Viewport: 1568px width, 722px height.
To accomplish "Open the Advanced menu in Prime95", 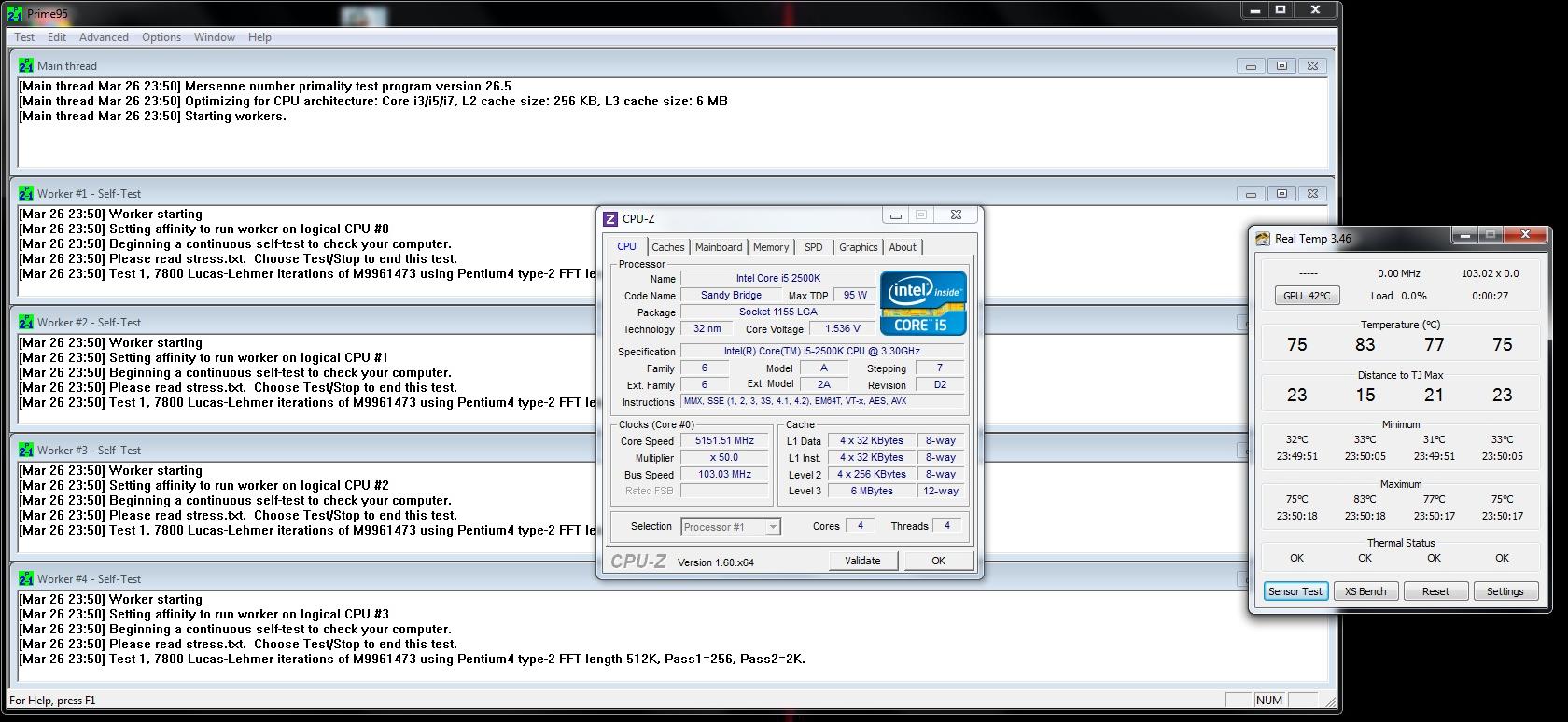I will coord(104,37).
